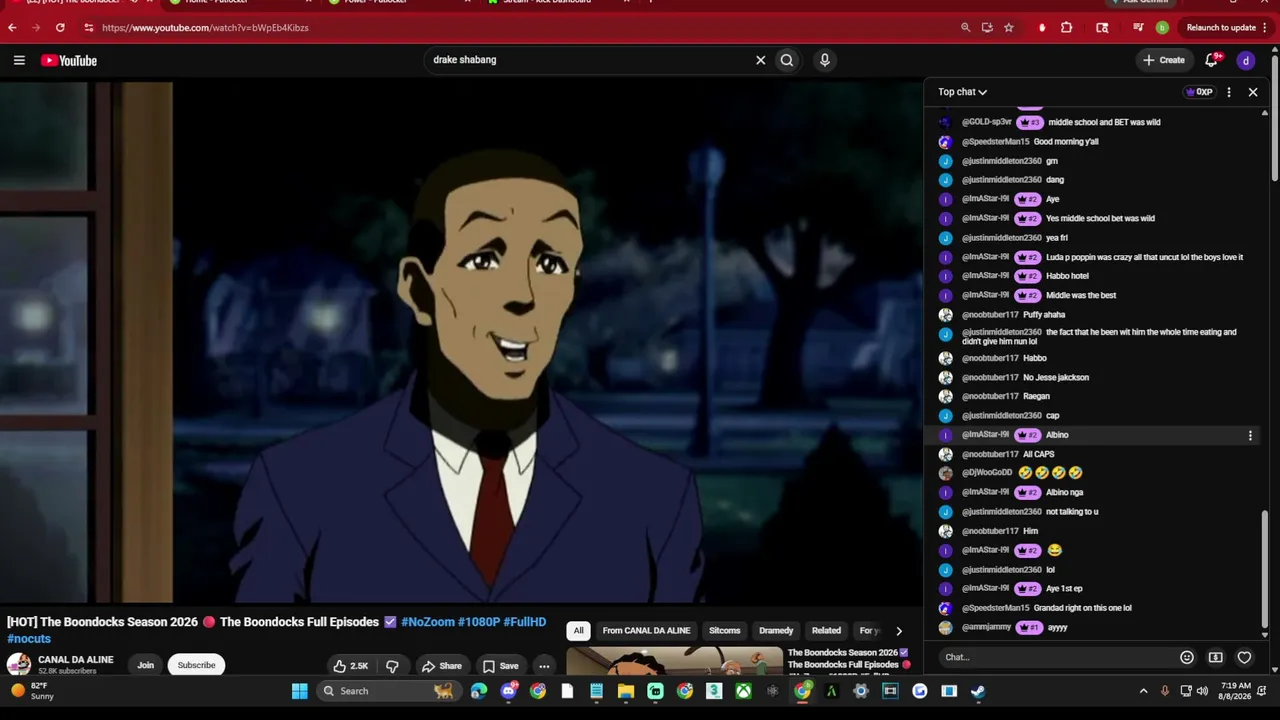Screen dimensions: 1280x720
Task: Bookmark this page with the star icon
Action: pyautogui.click(x=1008, y=28)
